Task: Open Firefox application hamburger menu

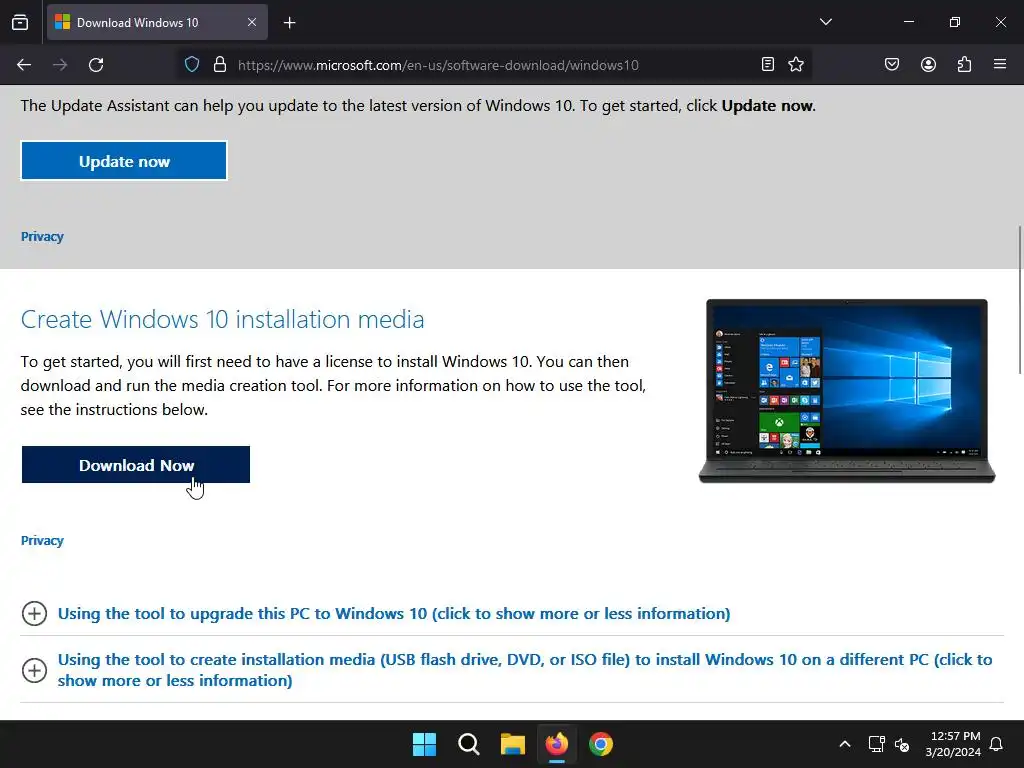Action: (x=1000, y=64)
